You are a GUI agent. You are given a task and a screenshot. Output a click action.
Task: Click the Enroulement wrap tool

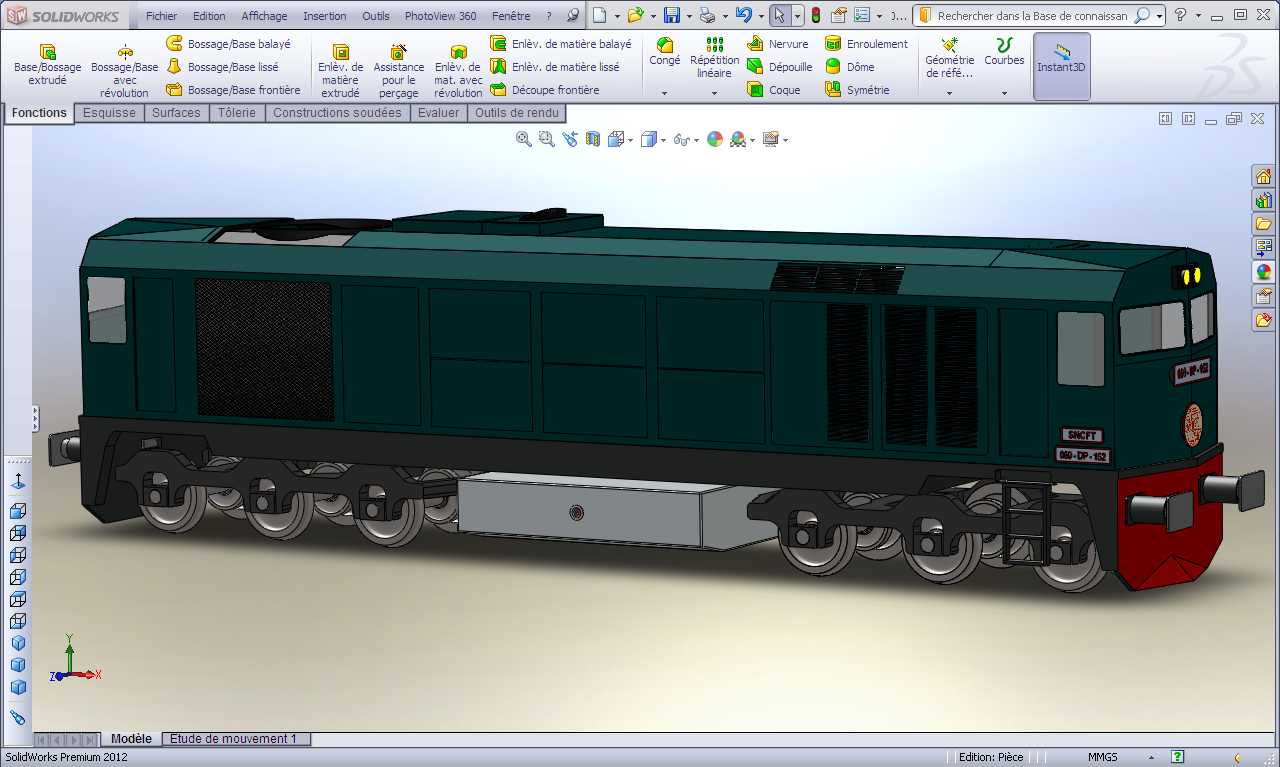point(866,44)
